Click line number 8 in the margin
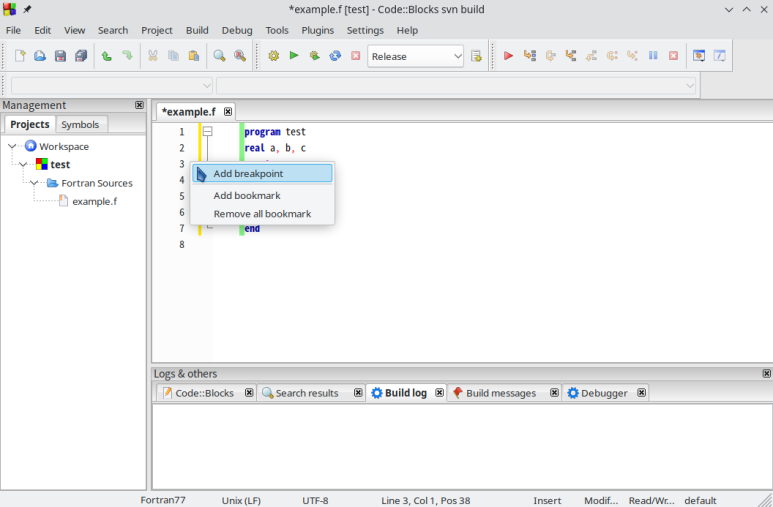The image size is (773, 507). [182, 244]
